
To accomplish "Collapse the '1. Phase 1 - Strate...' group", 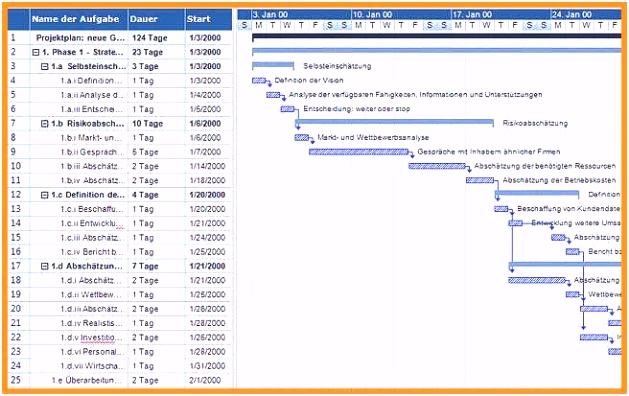I will [36, 52].
